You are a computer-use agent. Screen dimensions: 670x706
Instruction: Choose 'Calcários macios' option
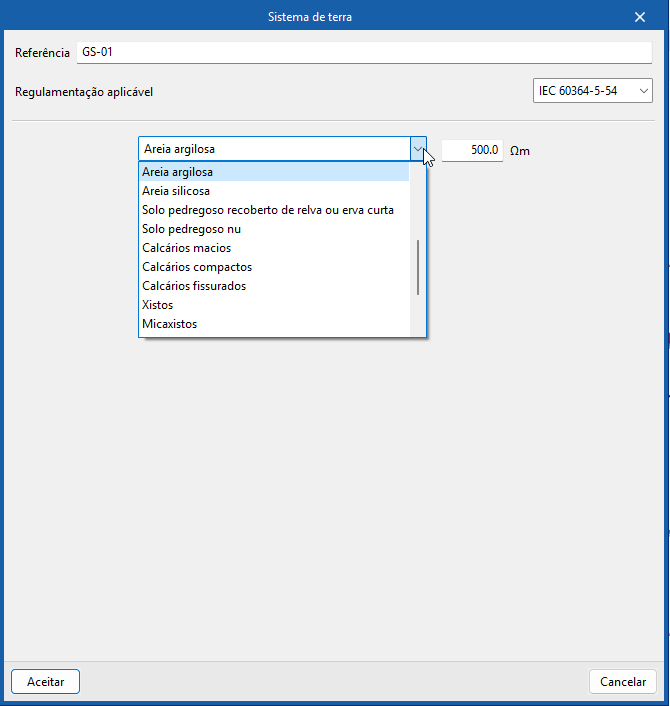274,248
